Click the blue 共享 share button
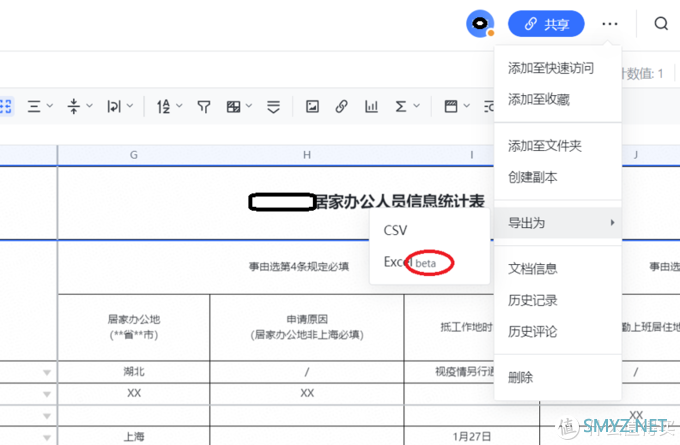 tap(546, 24)
